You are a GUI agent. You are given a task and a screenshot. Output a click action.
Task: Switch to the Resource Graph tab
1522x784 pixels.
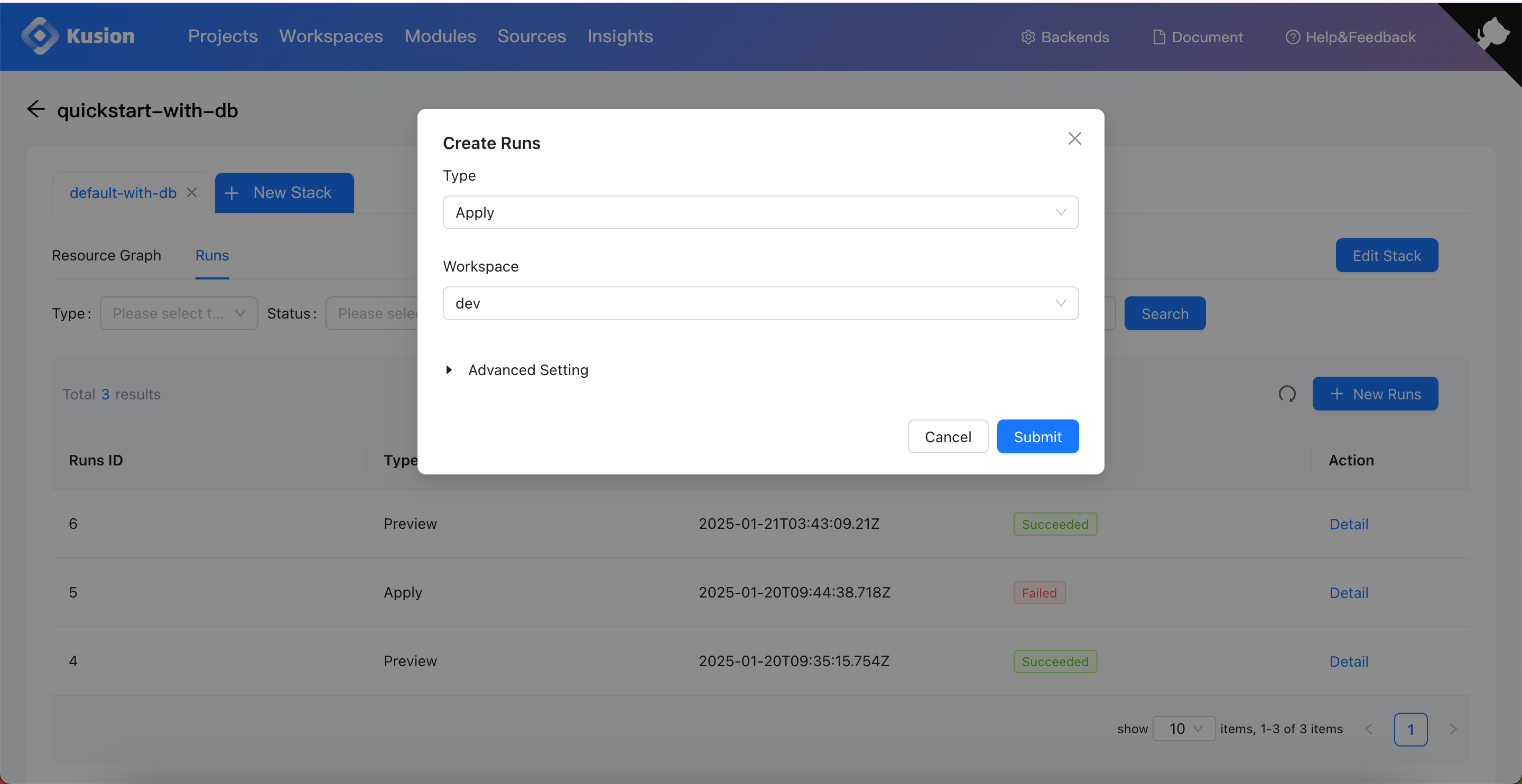pyautogui.click(x=106, y=255)
